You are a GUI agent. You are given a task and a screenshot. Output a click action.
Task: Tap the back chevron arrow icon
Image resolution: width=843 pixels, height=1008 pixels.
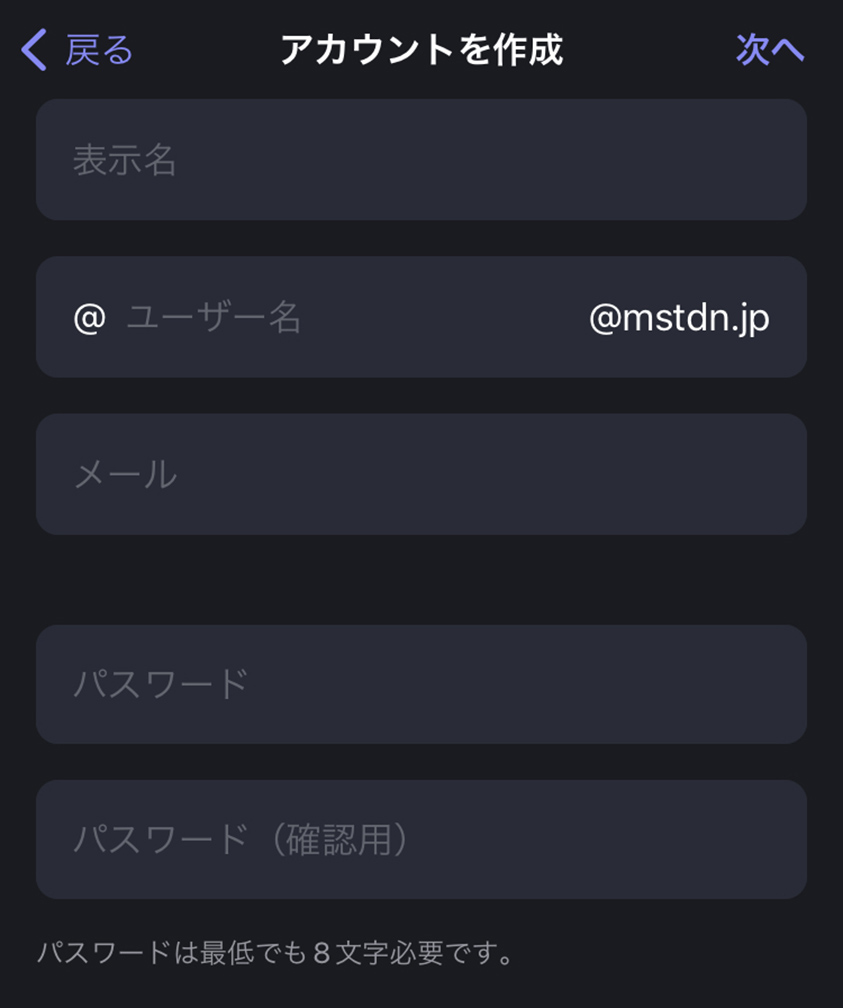pos(33,50)
